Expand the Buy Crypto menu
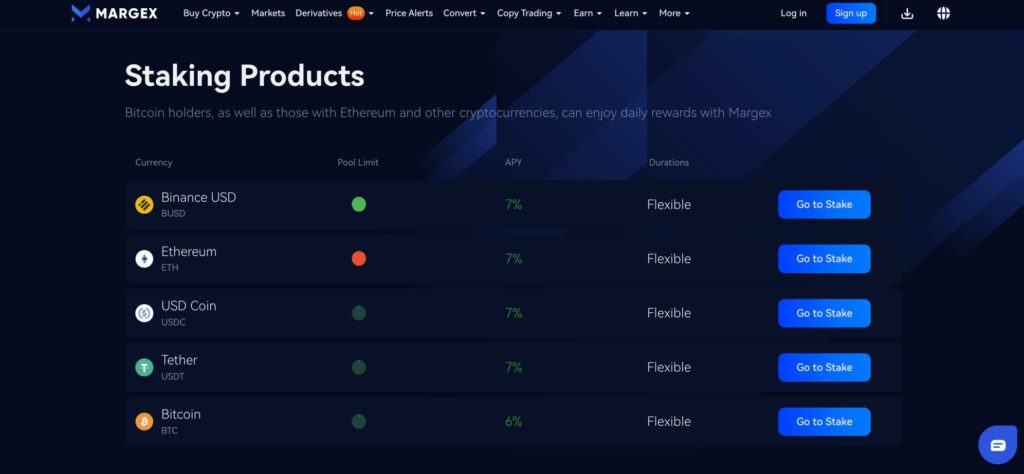 (x=211, y=13)
